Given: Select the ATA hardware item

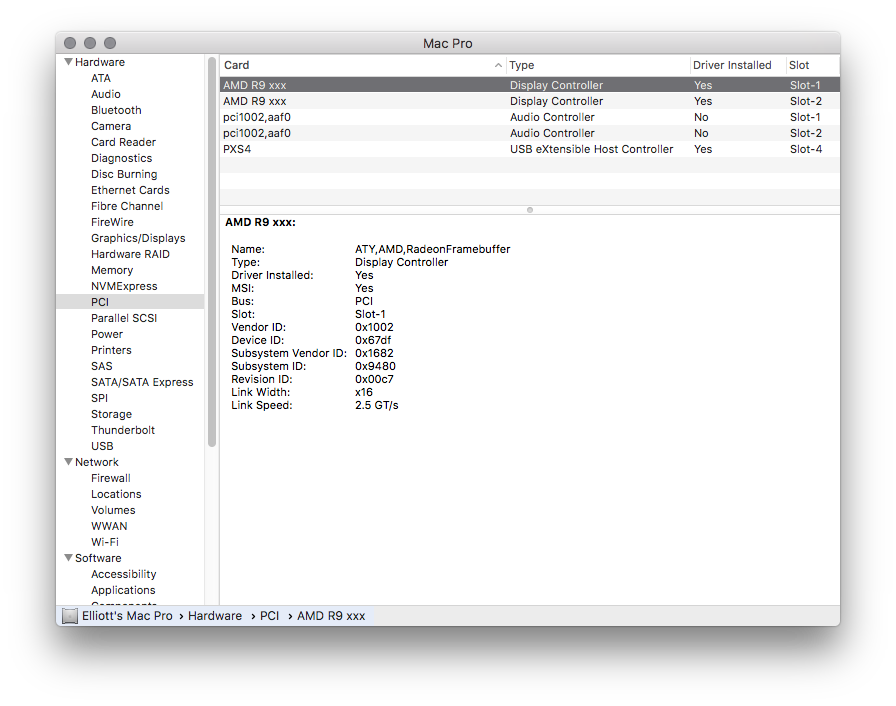Looking at the screenshot, I should [x=101, y=78].
